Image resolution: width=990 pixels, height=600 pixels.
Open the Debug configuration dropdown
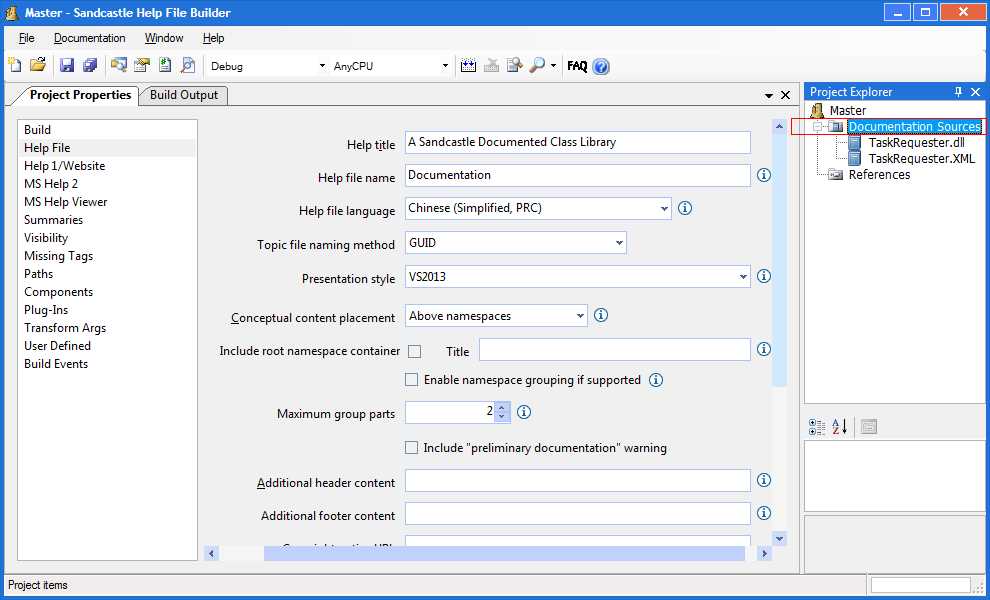pos(322,66)
